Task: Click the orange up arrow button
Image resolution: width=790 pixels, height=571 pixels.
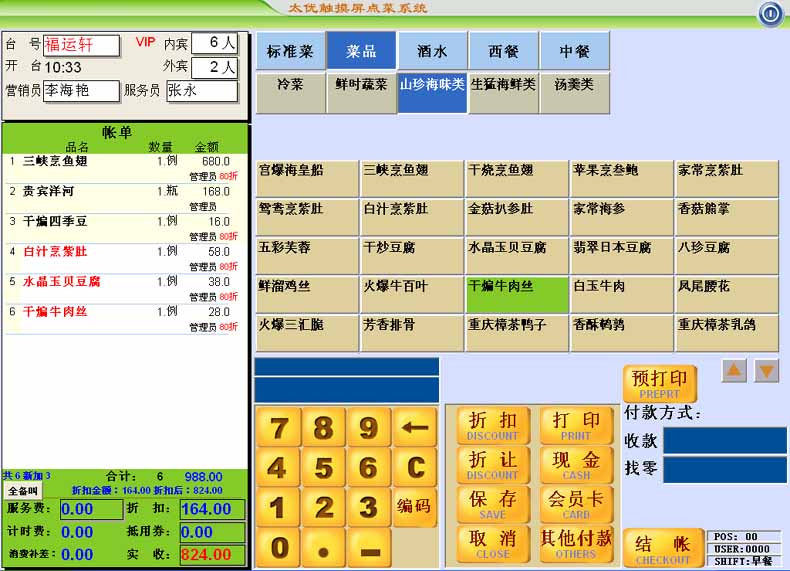Action: tap(734, 371)
